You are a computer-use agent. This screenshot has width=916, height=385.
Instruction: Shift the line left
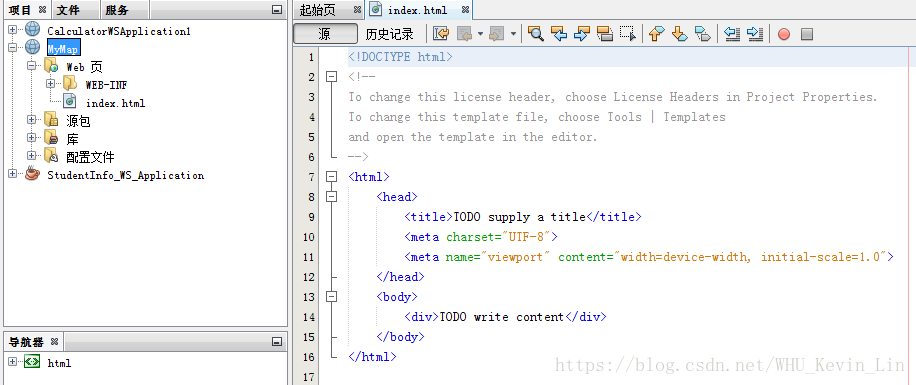pyautogui.click(x=733, y=34)
